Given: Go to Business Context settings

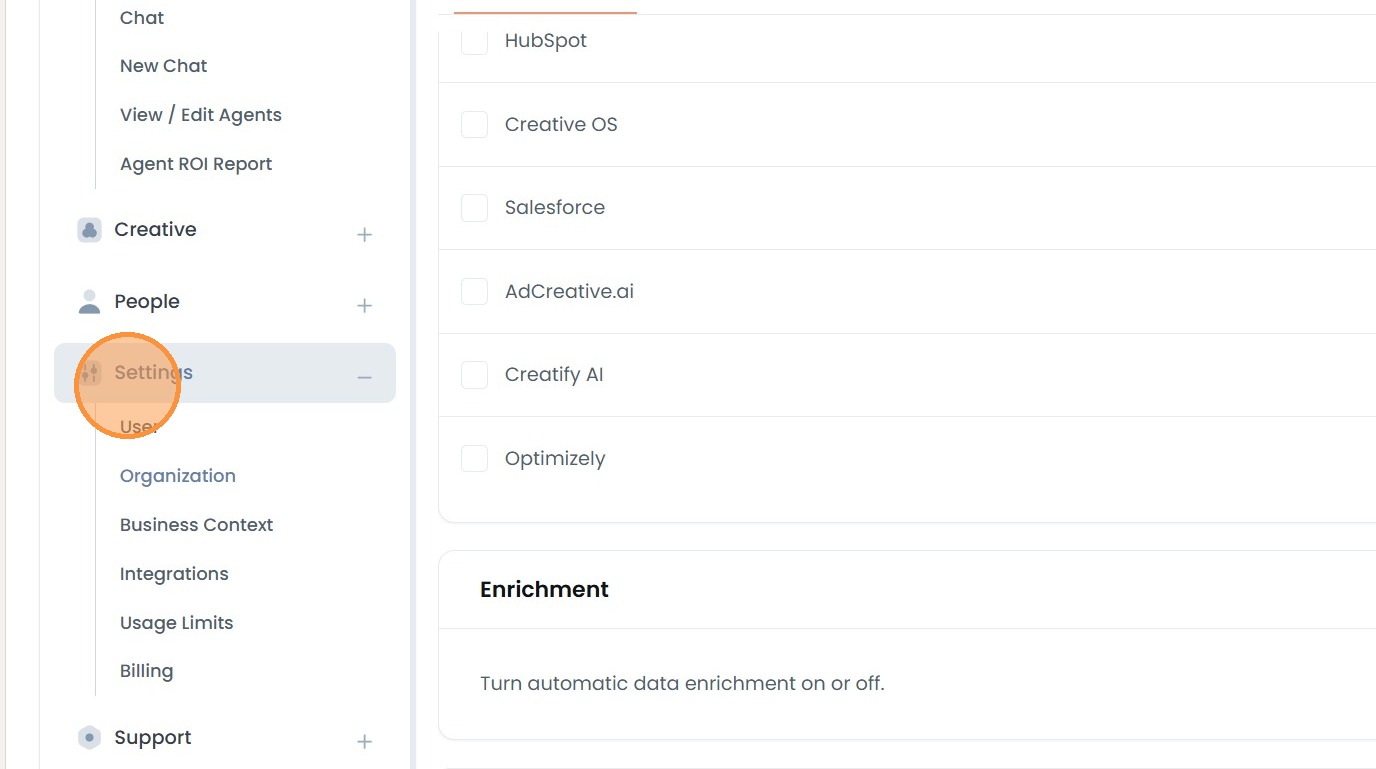Looking at the screenshot, I should click(x=196, y=525).
